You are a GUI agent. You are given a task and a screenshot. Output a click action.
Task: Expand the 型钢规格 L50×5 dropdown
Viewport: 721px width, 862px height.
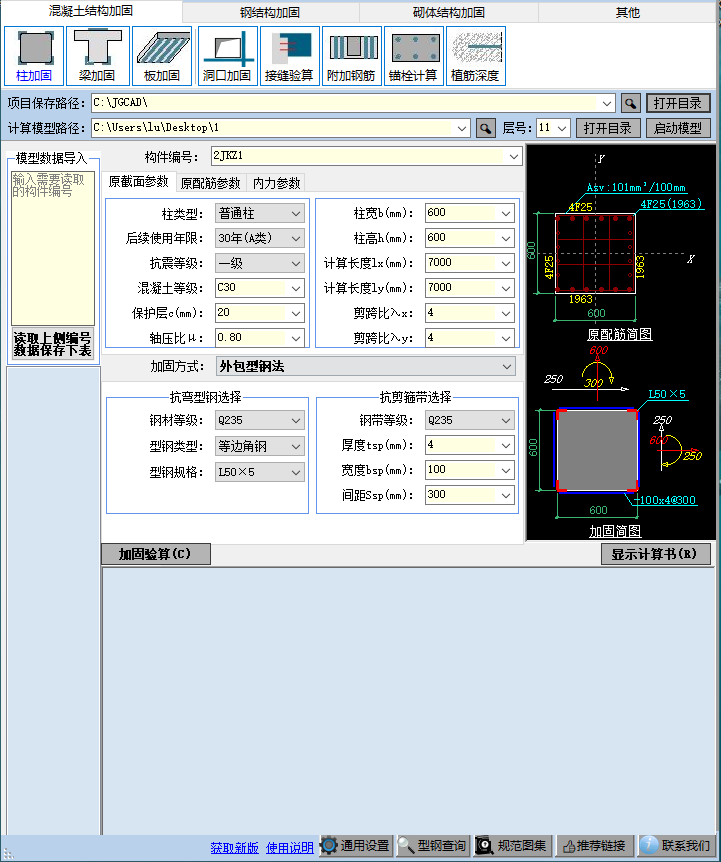[296, 472]
